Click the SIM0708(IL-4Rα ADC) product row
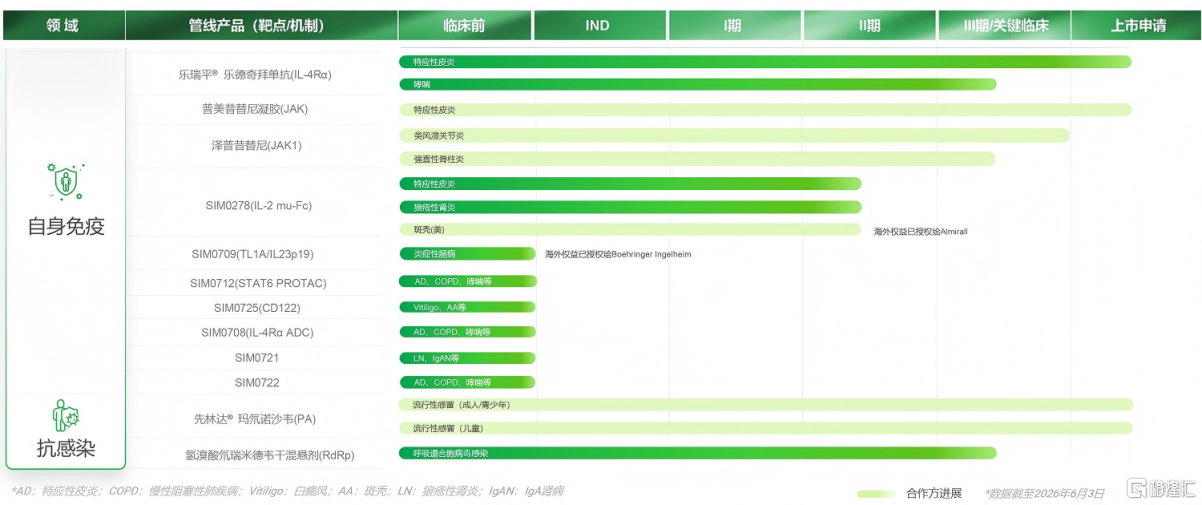This screenshot has width=1202, height=505. click(255, 332)
